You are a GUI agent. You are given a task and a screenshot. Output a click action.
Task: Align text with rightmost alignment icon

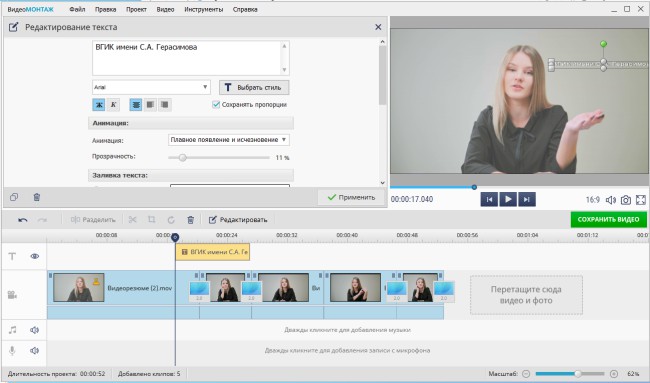165,105
